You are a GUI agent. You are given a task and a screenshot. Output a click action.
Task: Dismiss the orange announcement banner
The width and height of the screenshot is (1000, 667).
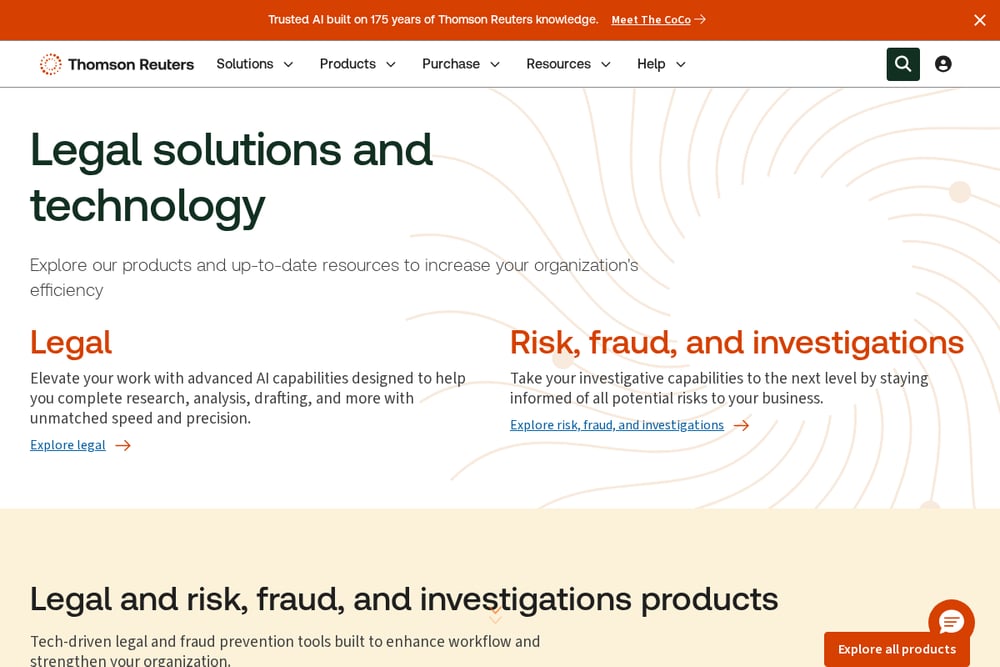980,20
